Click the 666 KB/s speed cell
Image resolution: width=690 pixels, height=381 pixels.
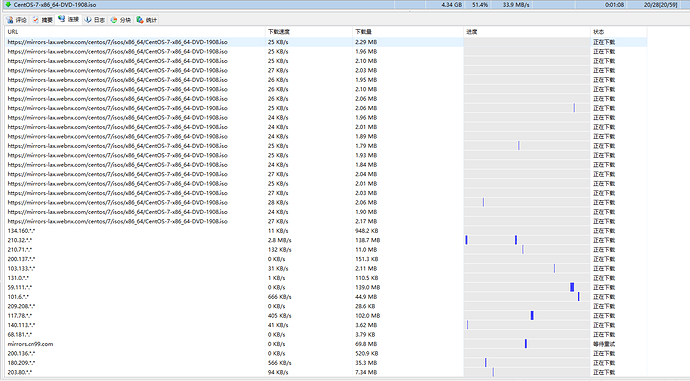(x=279, y=297)
